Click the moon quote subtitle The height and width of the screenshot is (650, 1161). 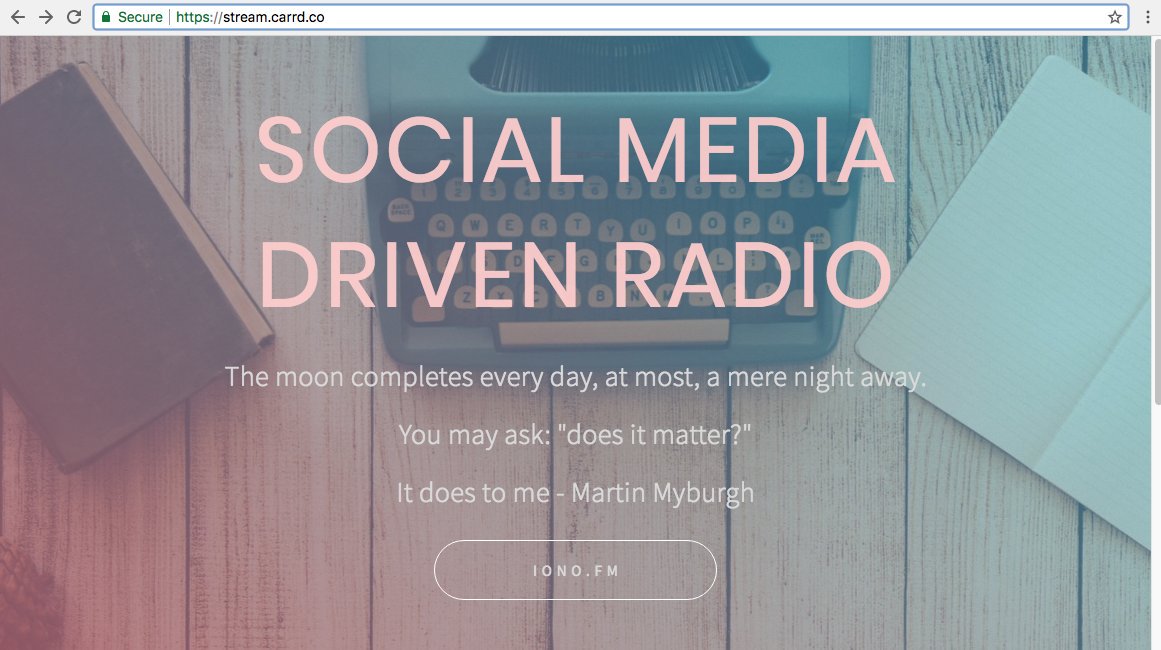[576, 377]
